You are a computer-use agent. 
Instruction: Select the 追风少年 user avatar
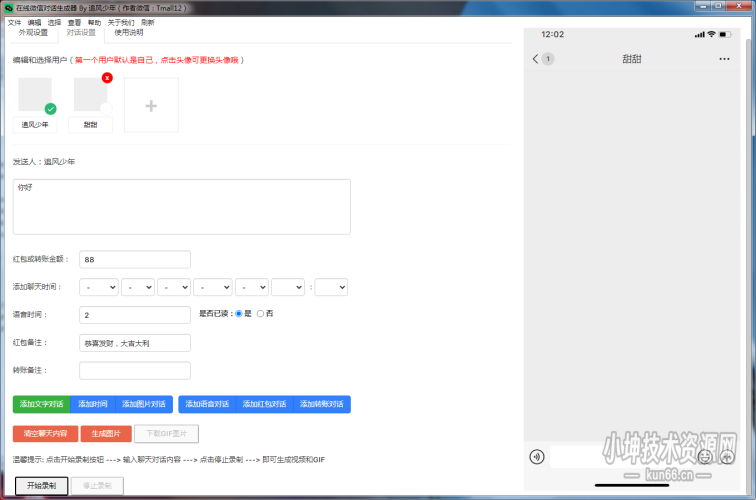point(35,96)
